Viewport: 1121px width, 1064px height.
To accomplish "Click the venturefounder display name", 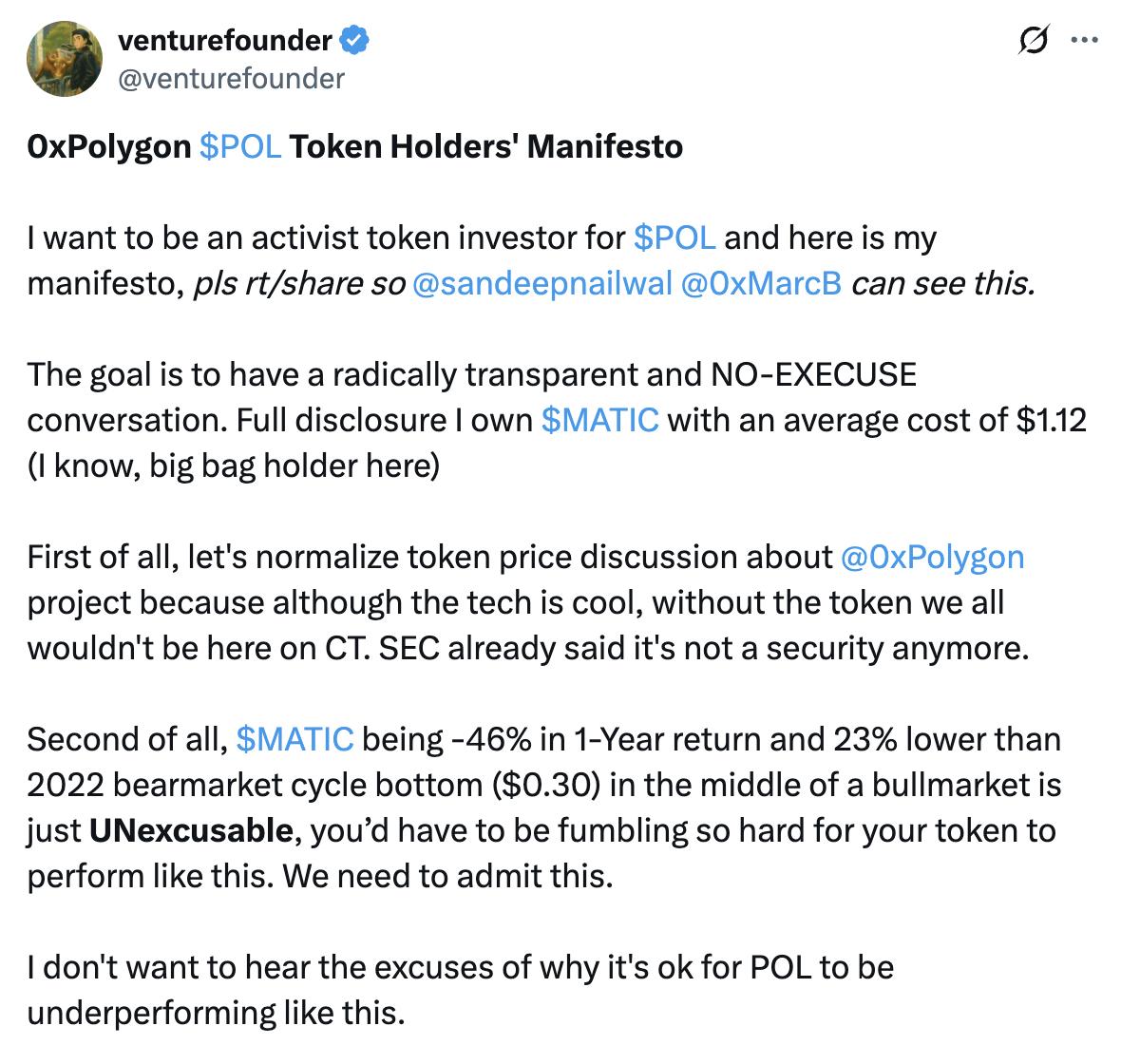I will click(x=224, y=41).
